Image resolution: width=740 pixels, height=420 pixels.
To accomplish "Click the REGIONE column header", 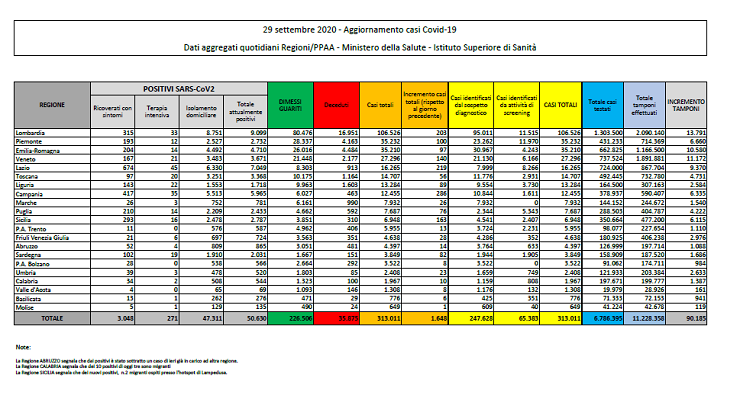I will pos(52,104).
